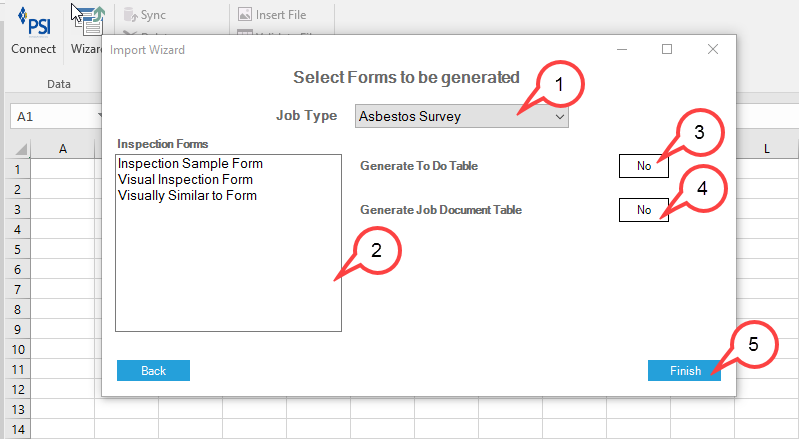Close the Import Wizard dialog

[713, 49]
